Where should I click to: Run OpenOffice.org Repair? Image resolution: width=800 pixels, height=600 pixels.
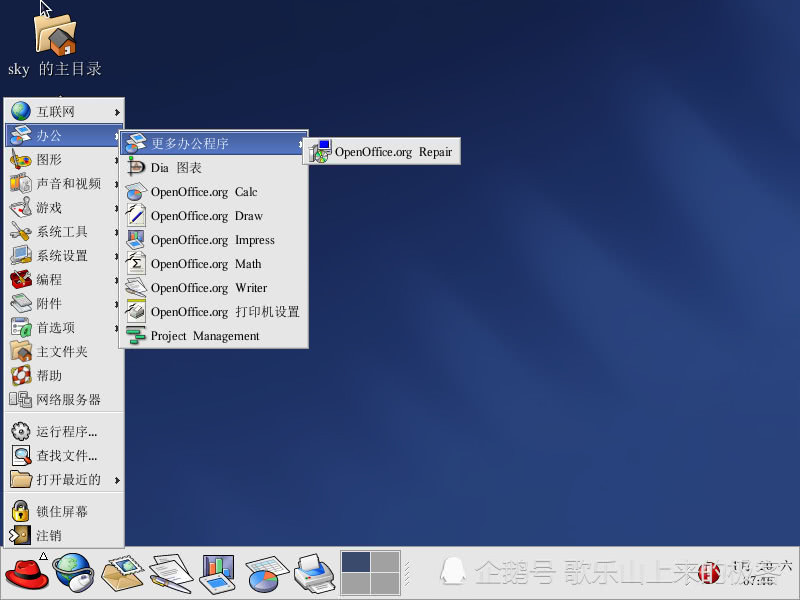(382, 152)
